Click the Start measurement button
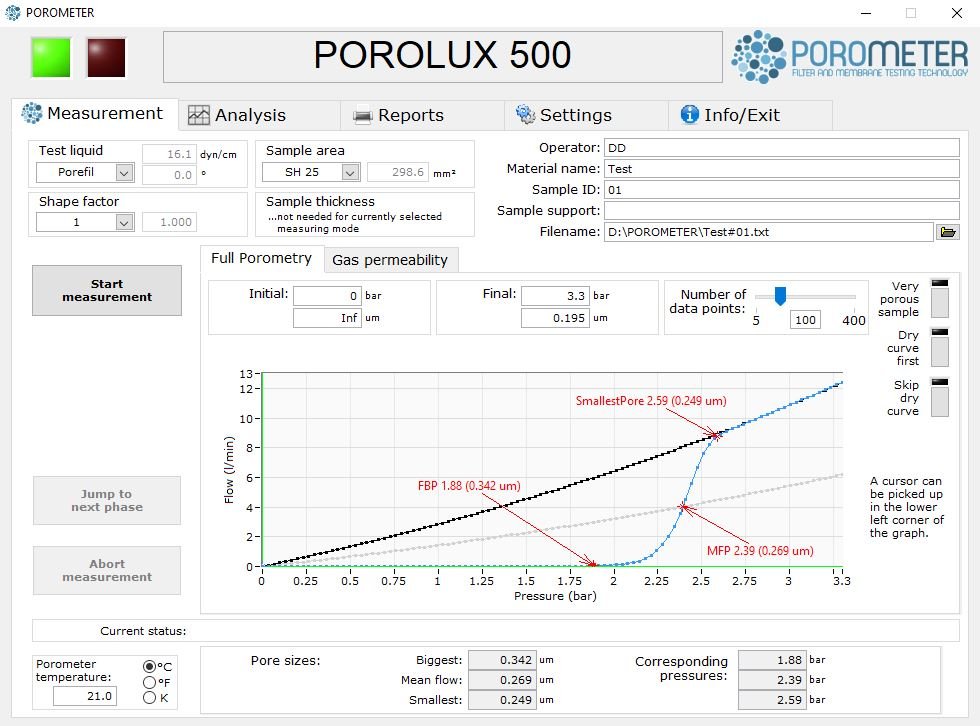 click(107, 291)
